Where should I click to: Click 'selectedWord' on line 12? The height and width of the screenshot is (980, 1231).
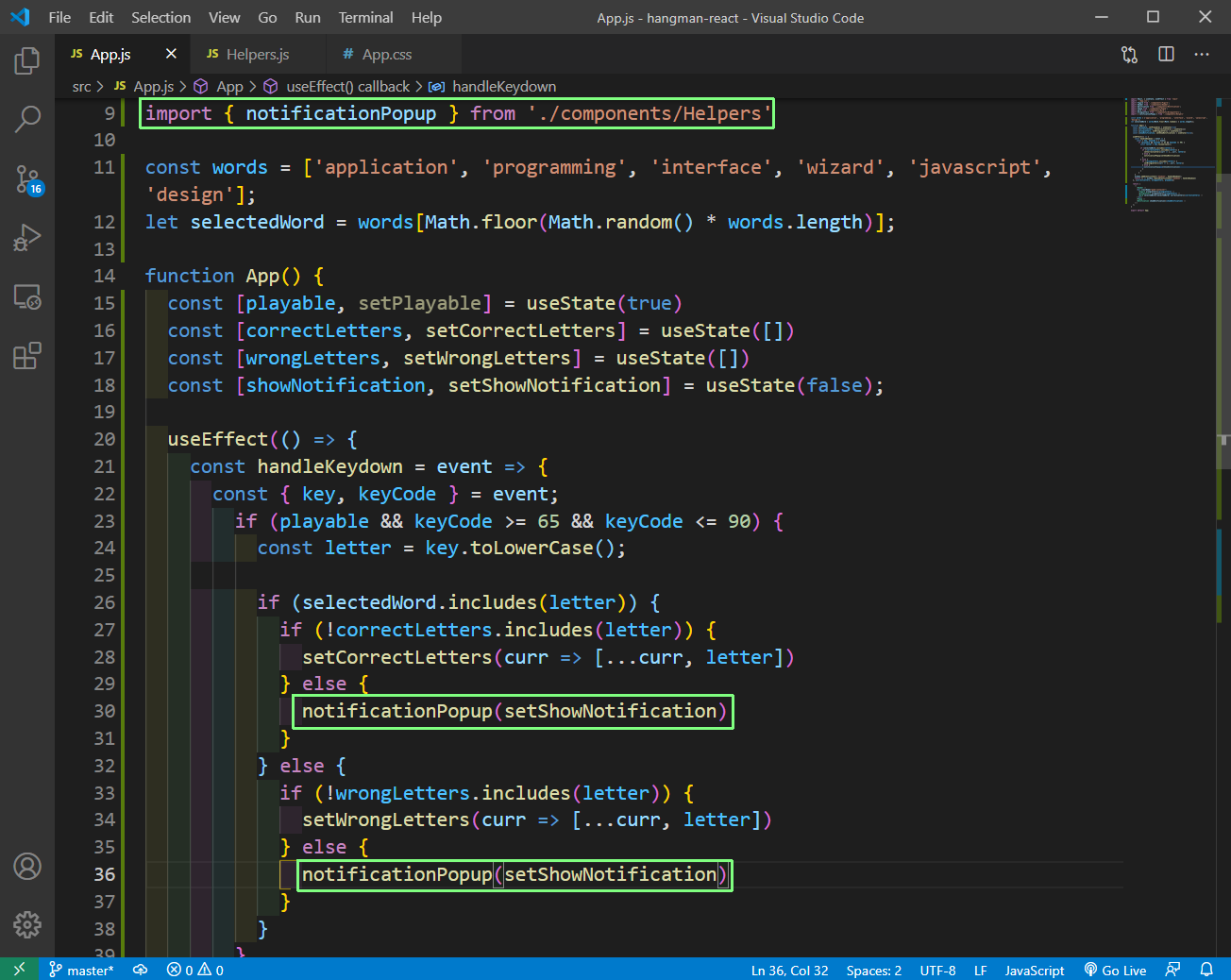(257, 222)
